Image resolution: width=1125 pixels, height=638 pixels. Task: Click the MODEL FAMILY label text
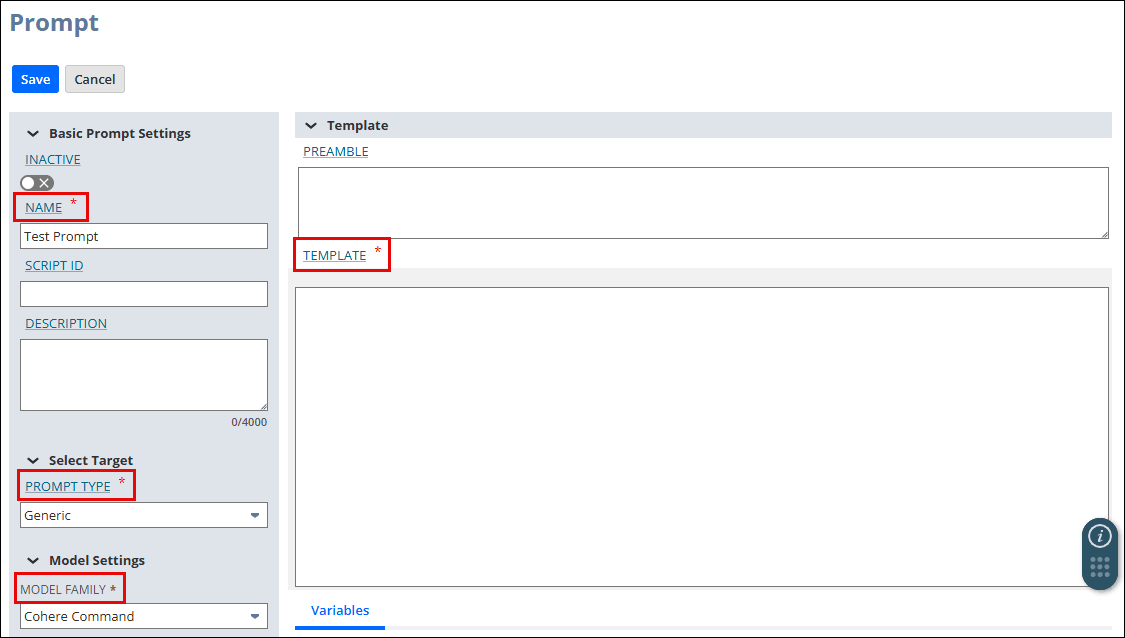[63, 590]
